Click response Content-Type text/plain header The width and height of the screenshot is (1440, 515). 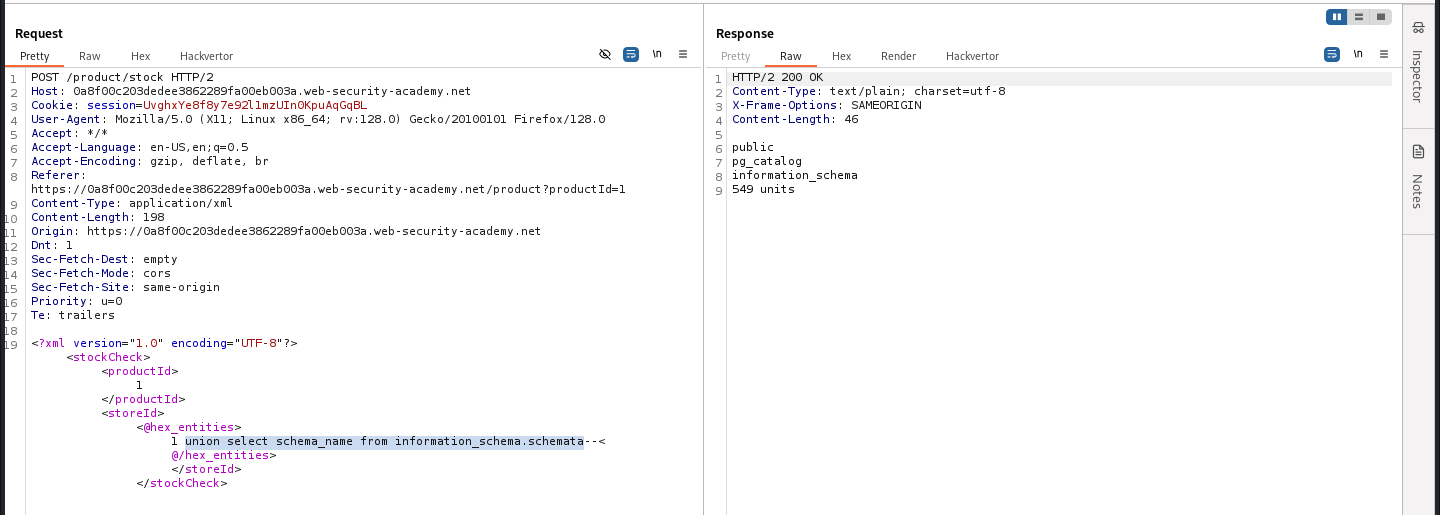pyautogui.click(x=869, y=91)
